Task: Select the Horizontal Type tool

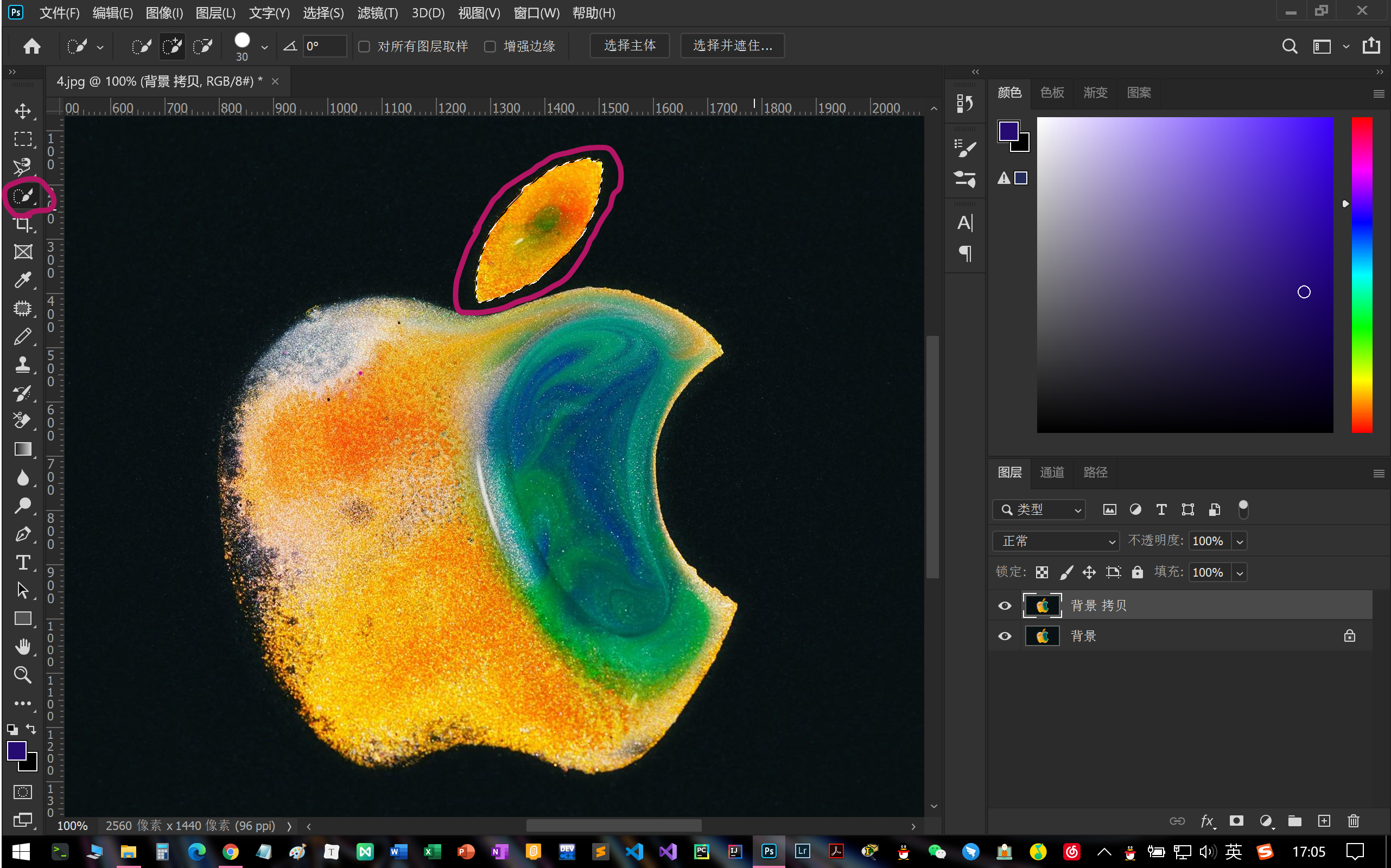Action: [x=23, y=562]
